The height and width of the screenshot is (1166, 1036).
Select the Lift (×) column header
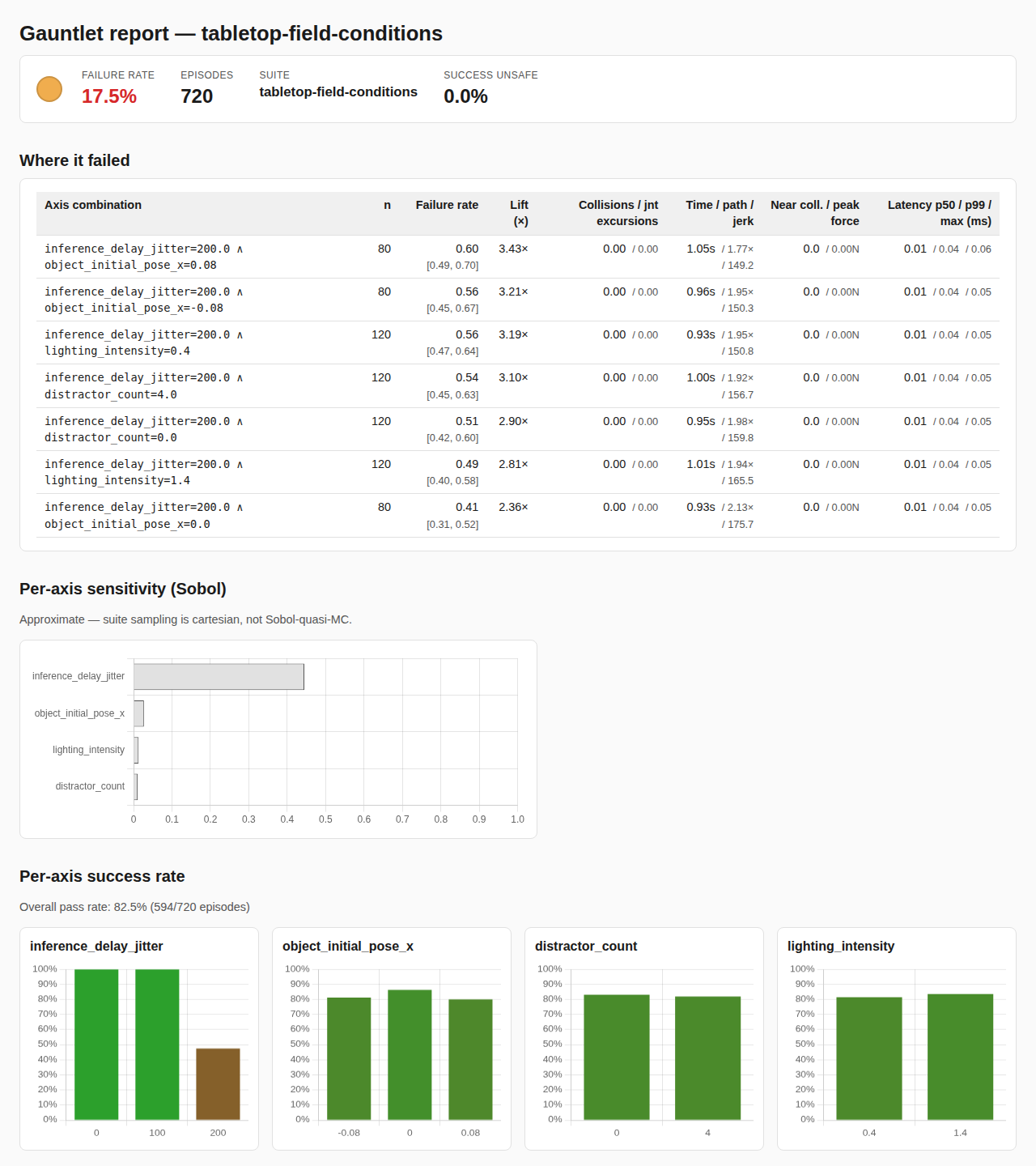520,213
